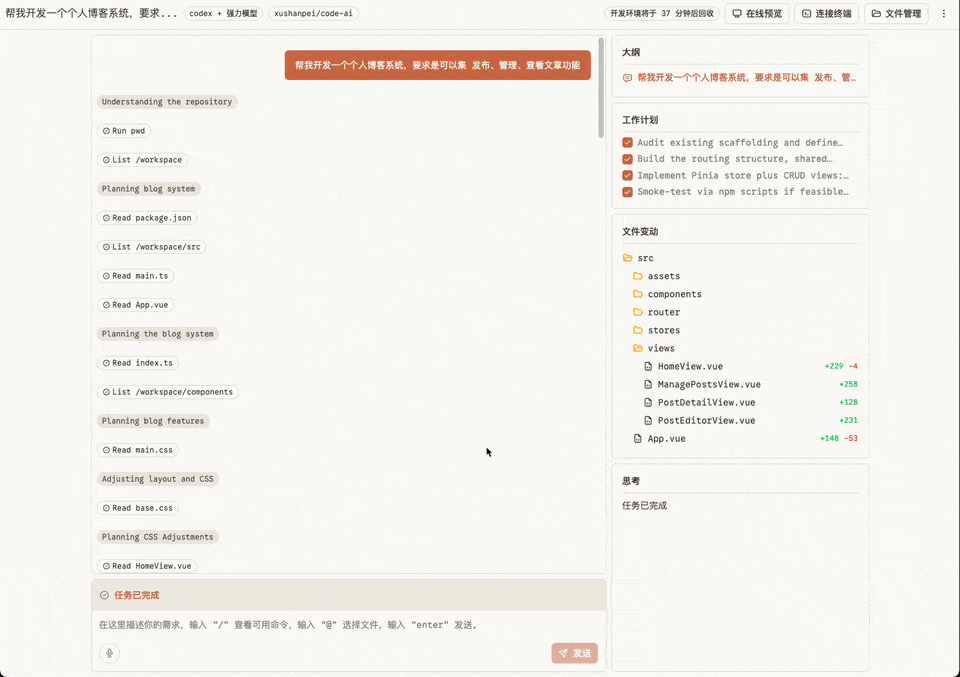Viewport: 960px width, 677px height.
Task: Click the user message bubble
Action: point(437,65)
